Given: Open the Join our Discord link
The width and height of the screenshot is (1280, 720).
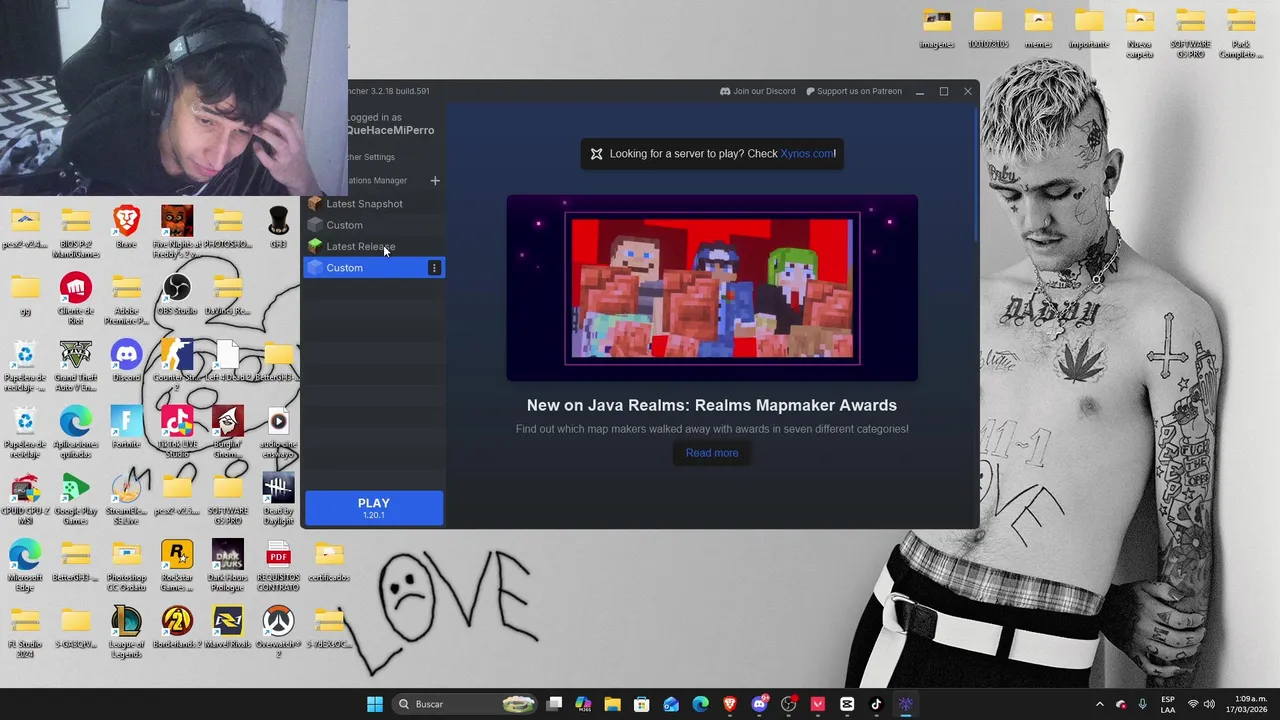Looking at the screenshot, I should pyautogui.click(x=757, y=91).
